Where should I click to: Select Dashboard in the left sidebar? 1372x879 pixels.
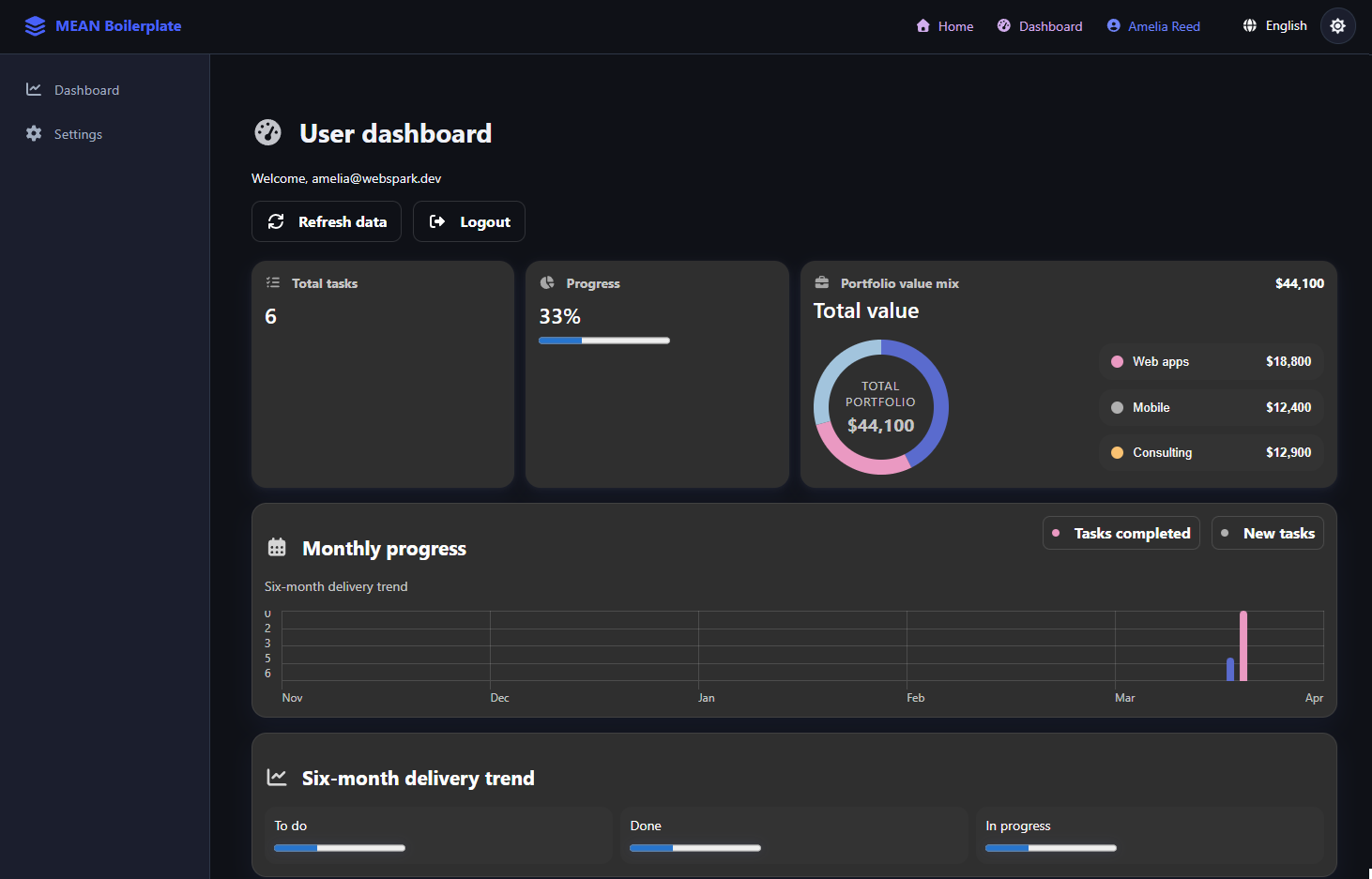coord(104,90)
